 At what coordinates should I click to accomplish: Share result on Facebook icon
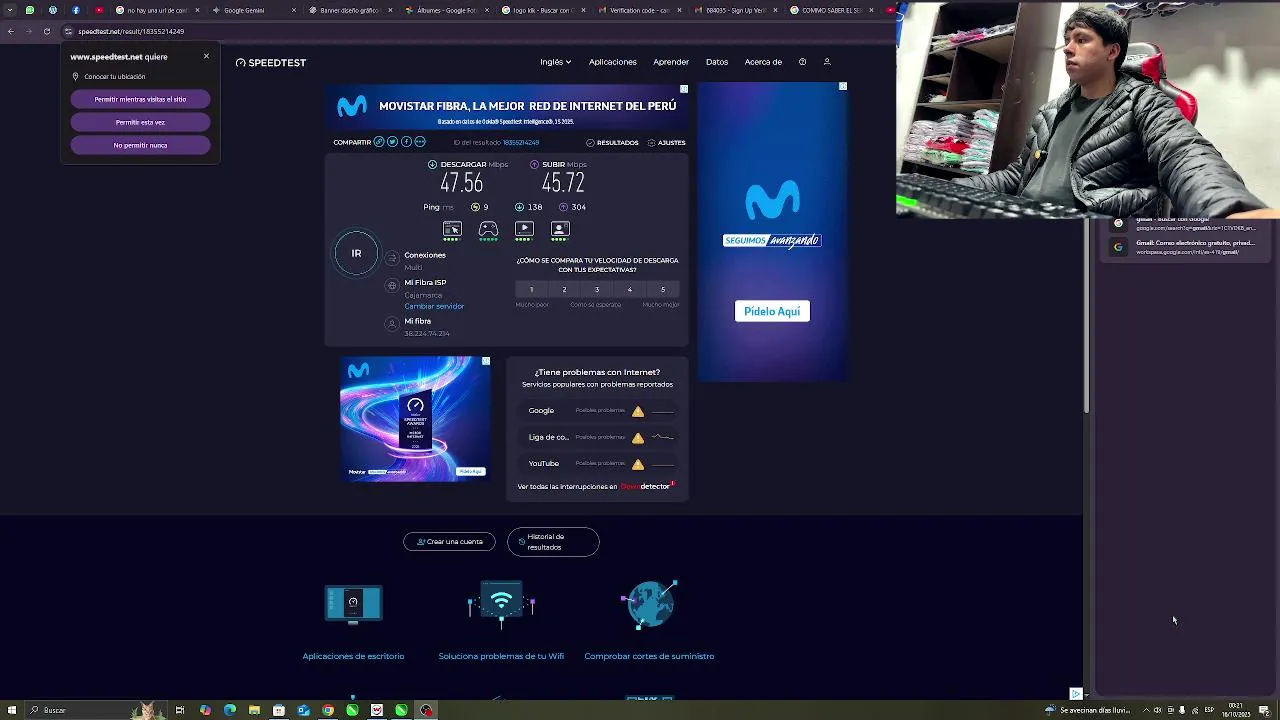[406, 142]
